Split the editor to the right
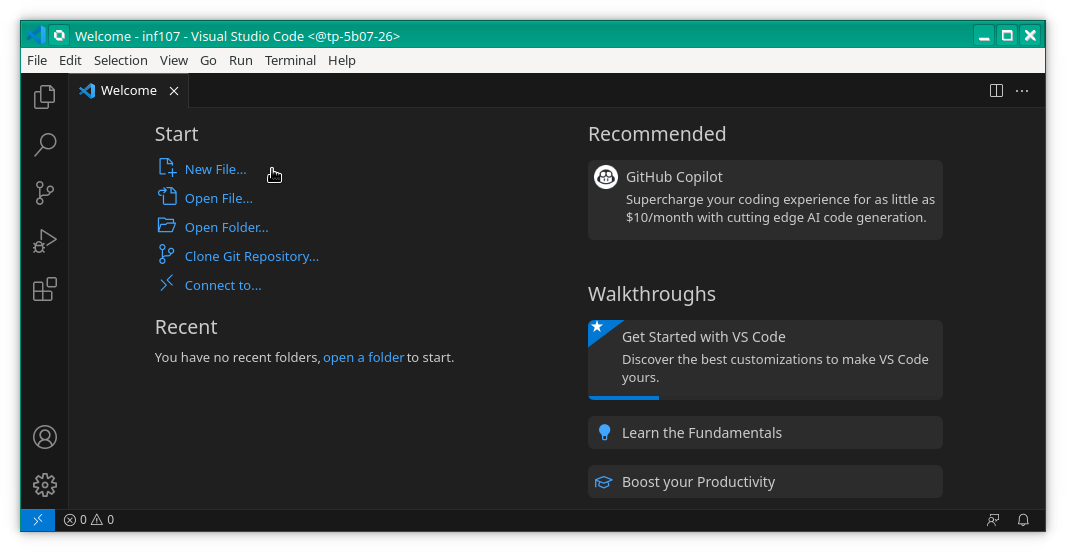1066x552 pixels. point(996,90)
